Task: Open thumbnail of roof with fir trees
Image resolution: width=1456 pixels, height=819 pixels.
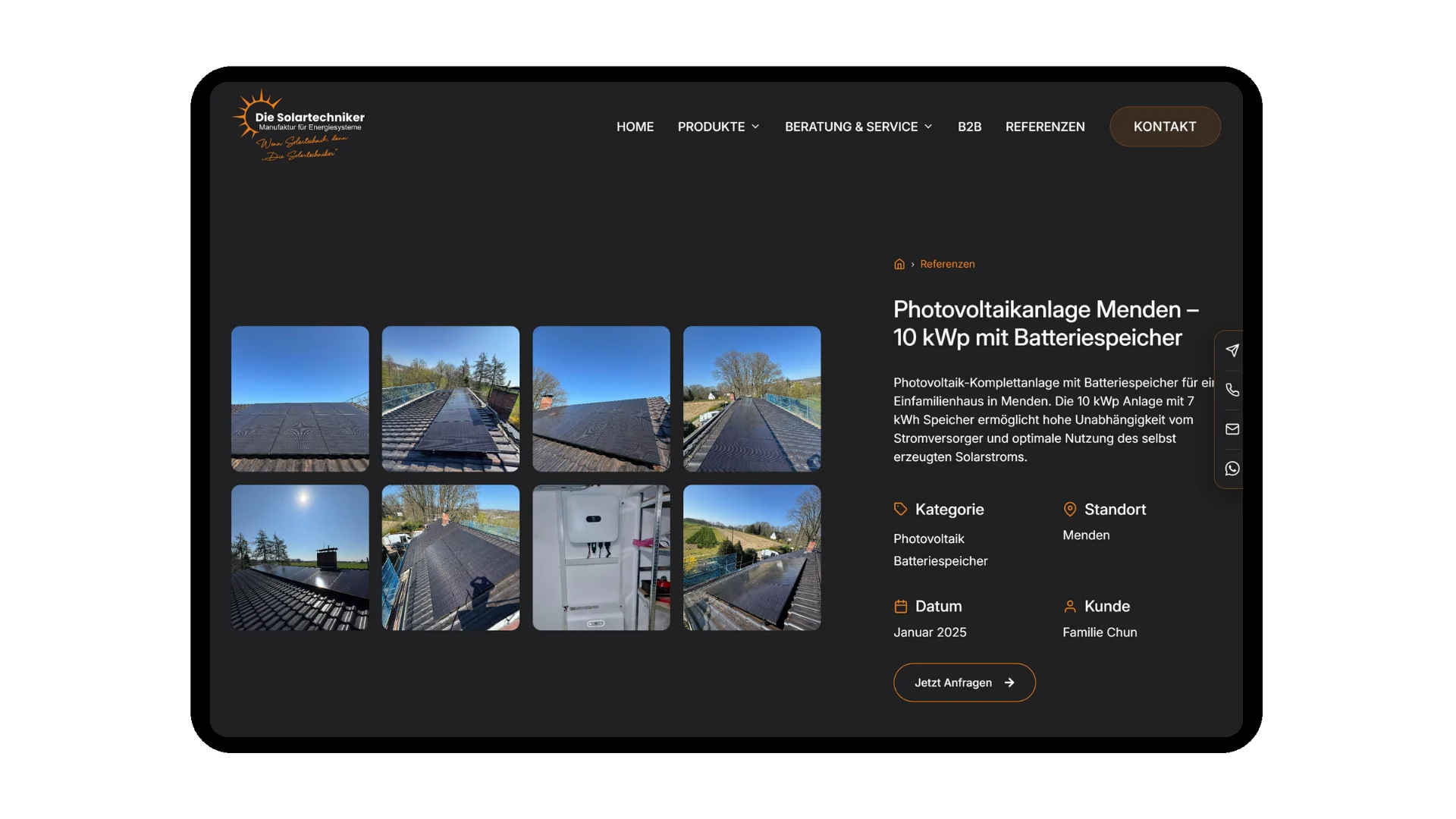Action: (x=450, y=399)
